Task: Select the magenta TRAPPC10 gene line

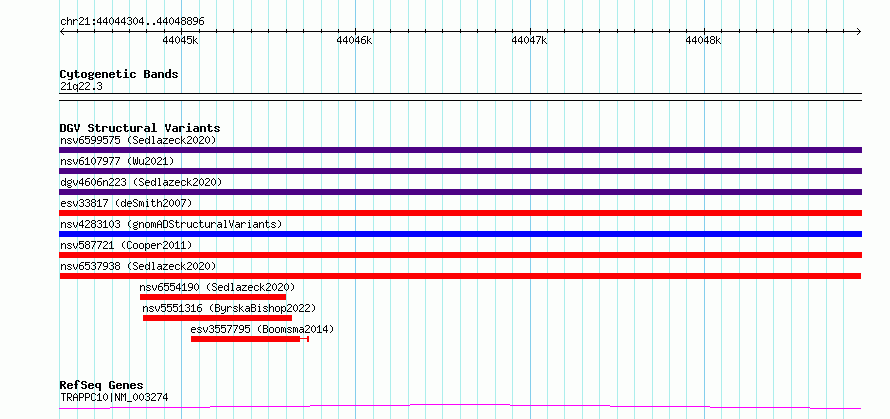Action: (x=460, y=407)
